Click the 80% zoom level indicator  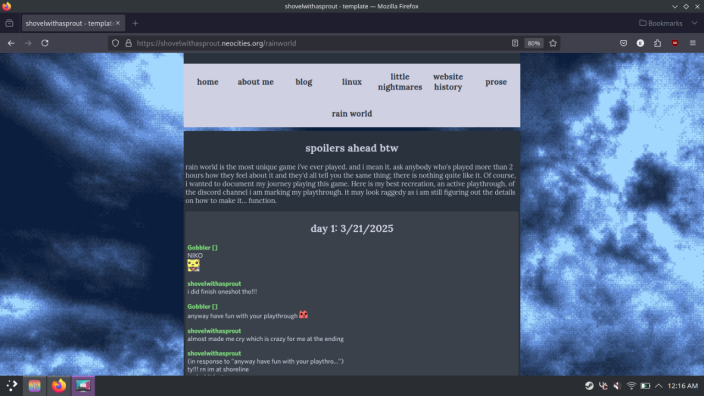pyautogui.click(x=533, y=43)
